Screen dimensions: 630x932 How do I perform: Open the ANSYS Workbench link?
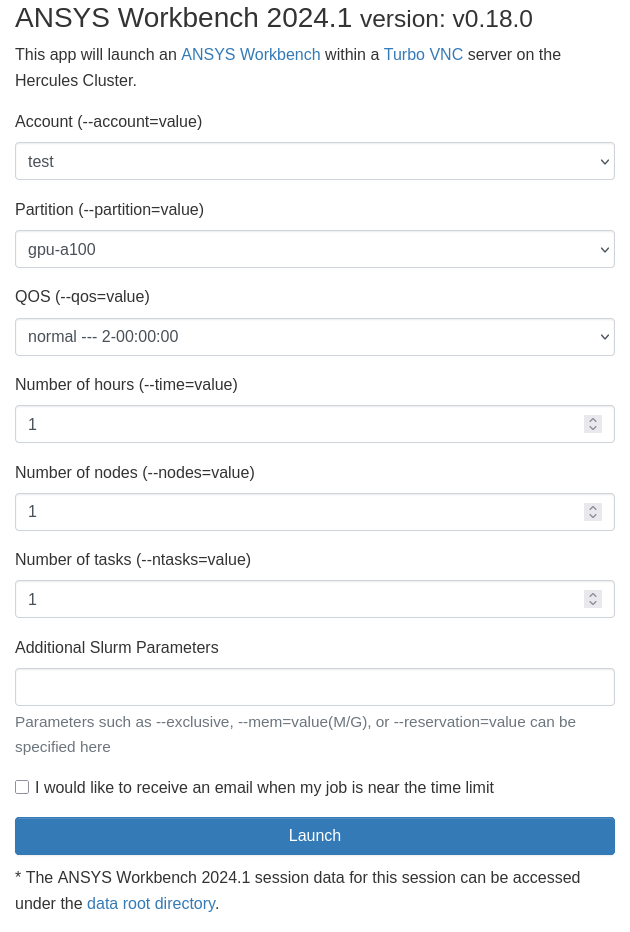(x=250, y=55)
